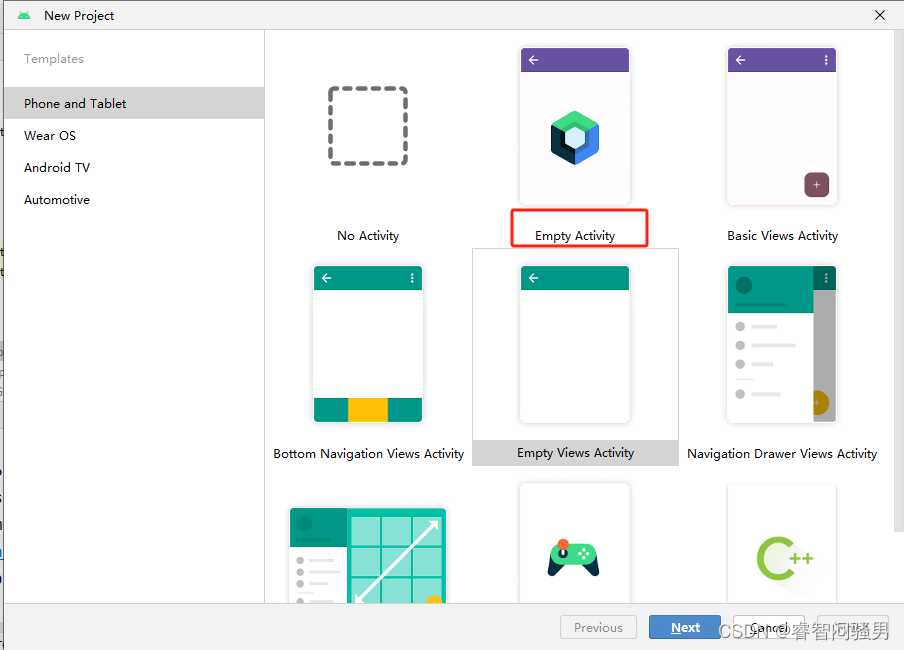Close the New Project dialog
Image resolution: width=904 pixels, height=650 pixels.
point(880,15)
